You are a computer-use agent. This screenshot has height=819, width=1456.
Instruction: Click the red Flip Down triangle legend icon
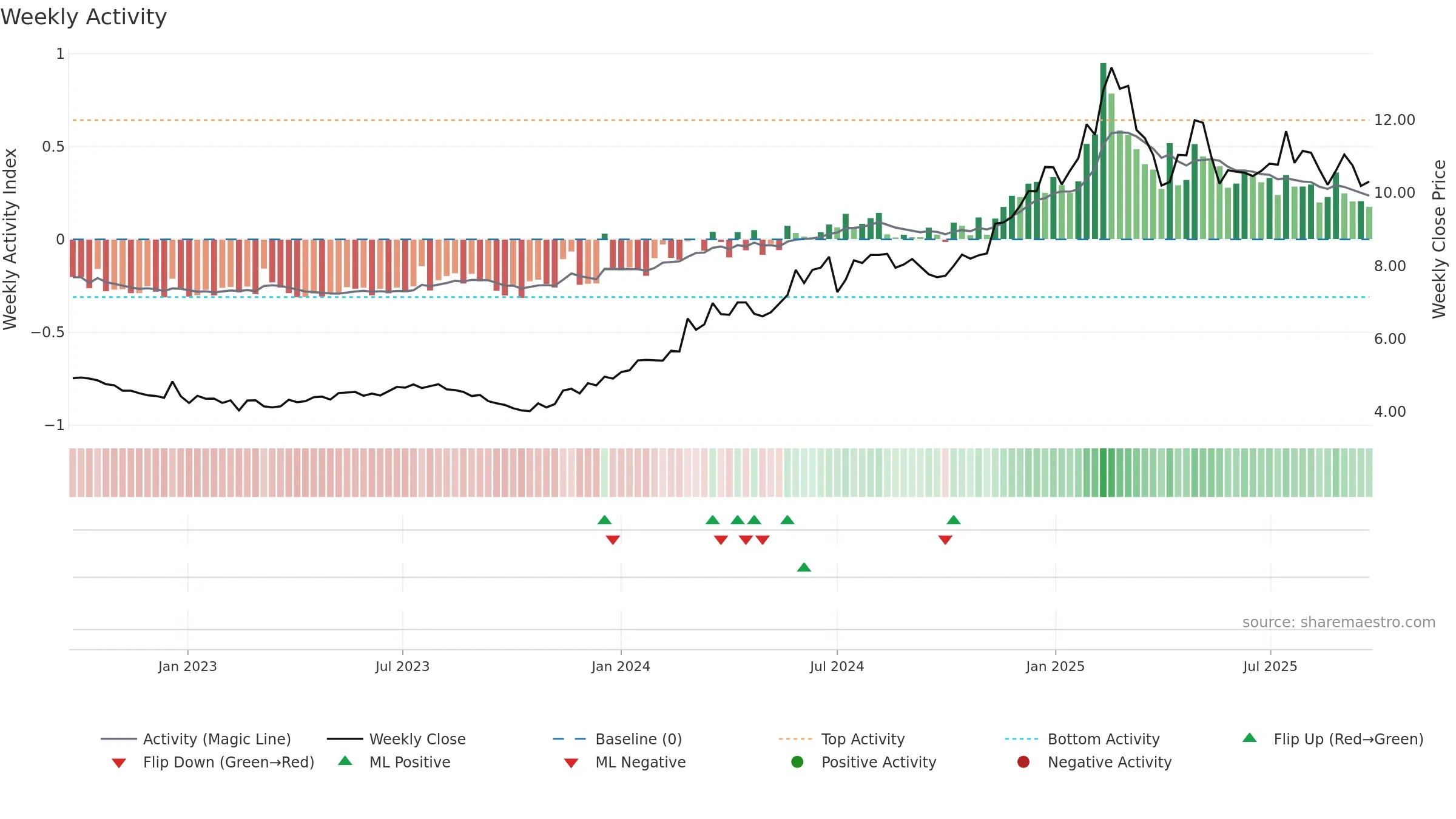tap(119, 763)
